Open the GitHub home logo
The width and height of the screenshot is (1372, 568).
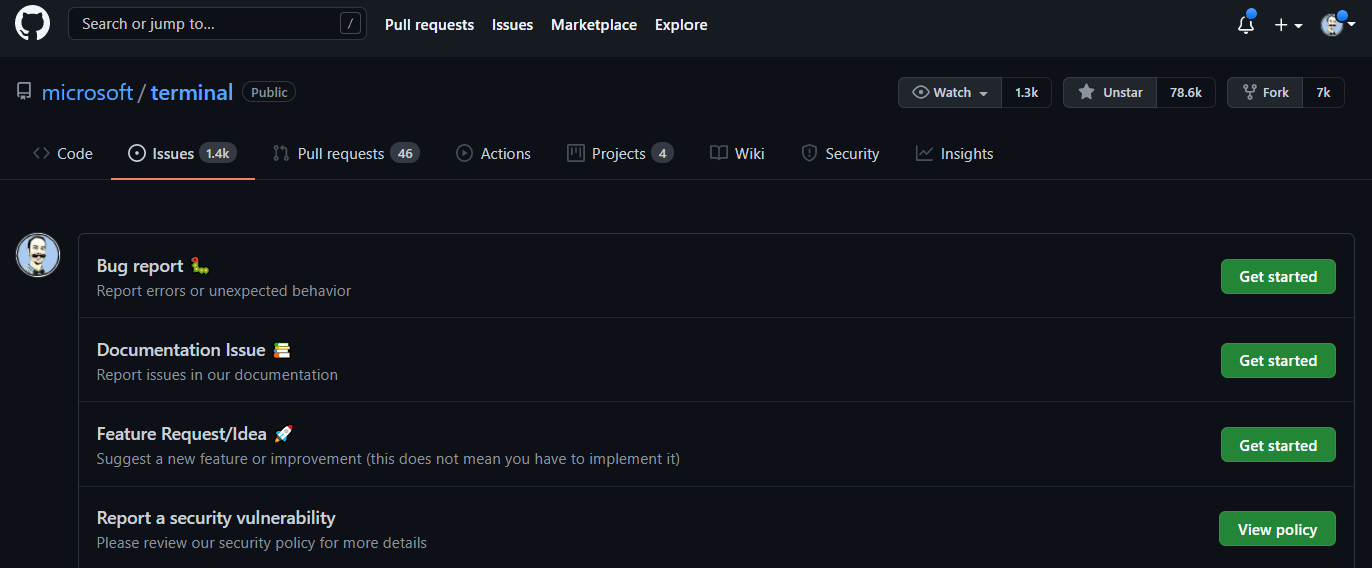pos(32,24)
